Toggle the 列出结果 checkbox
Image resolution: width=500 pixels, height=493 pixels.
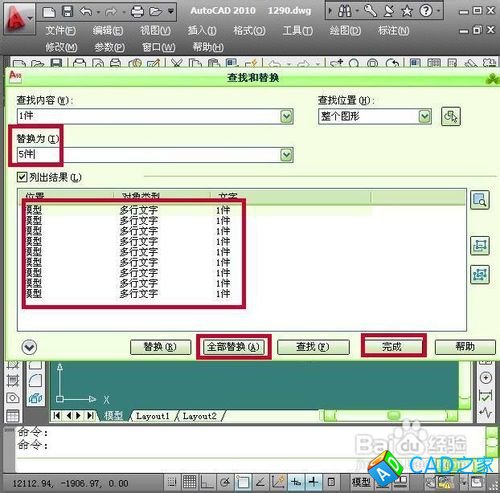[22, 177]
